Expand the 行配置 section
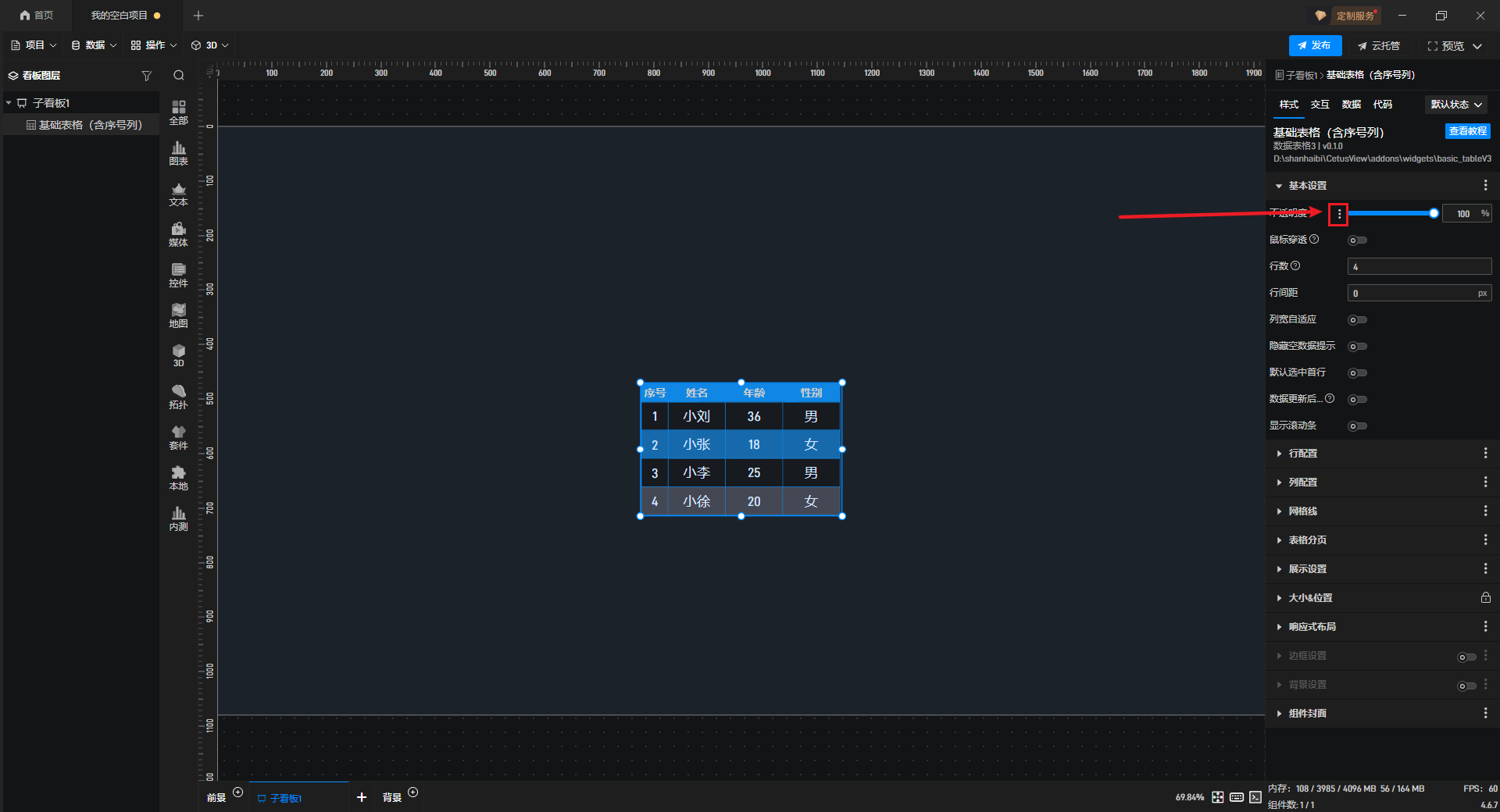The image size is (1500, 812). (1302, 454)
